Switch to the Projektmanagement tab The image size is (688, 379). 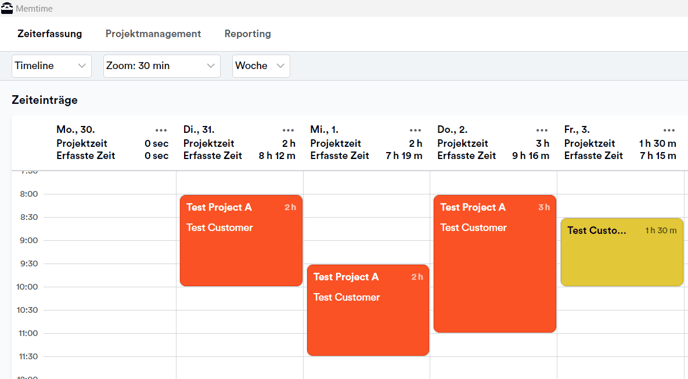[153, 34]
